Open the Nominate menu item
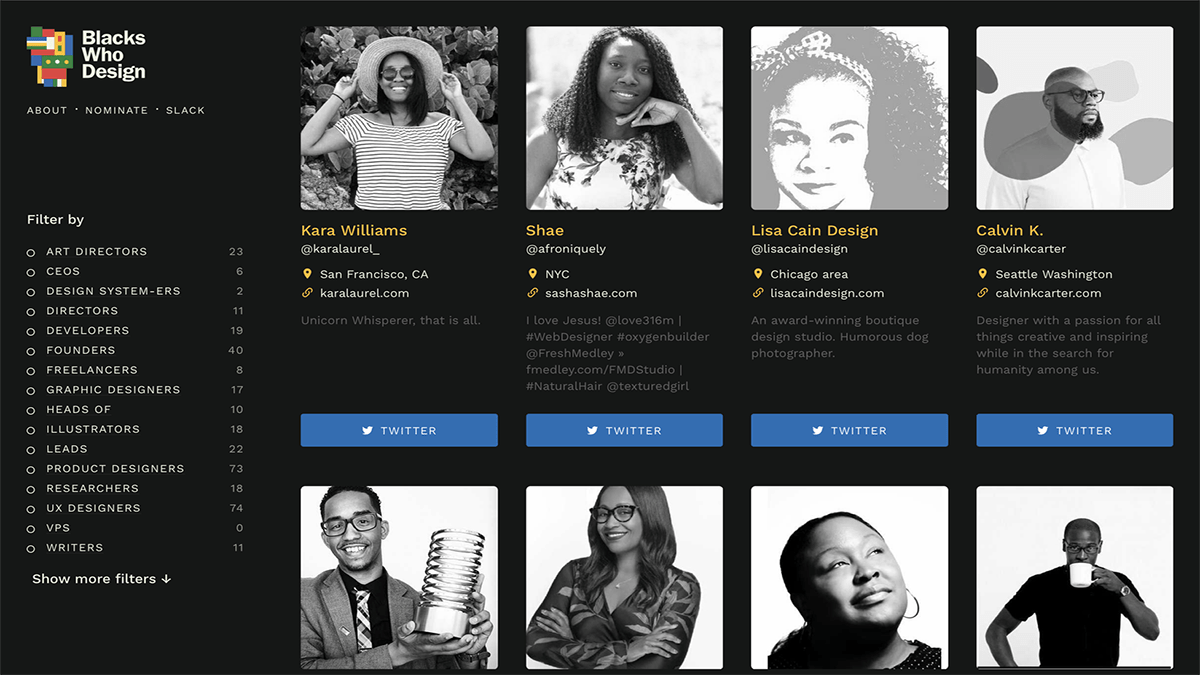Screen dimensions: 1200x675 (116, 110)
